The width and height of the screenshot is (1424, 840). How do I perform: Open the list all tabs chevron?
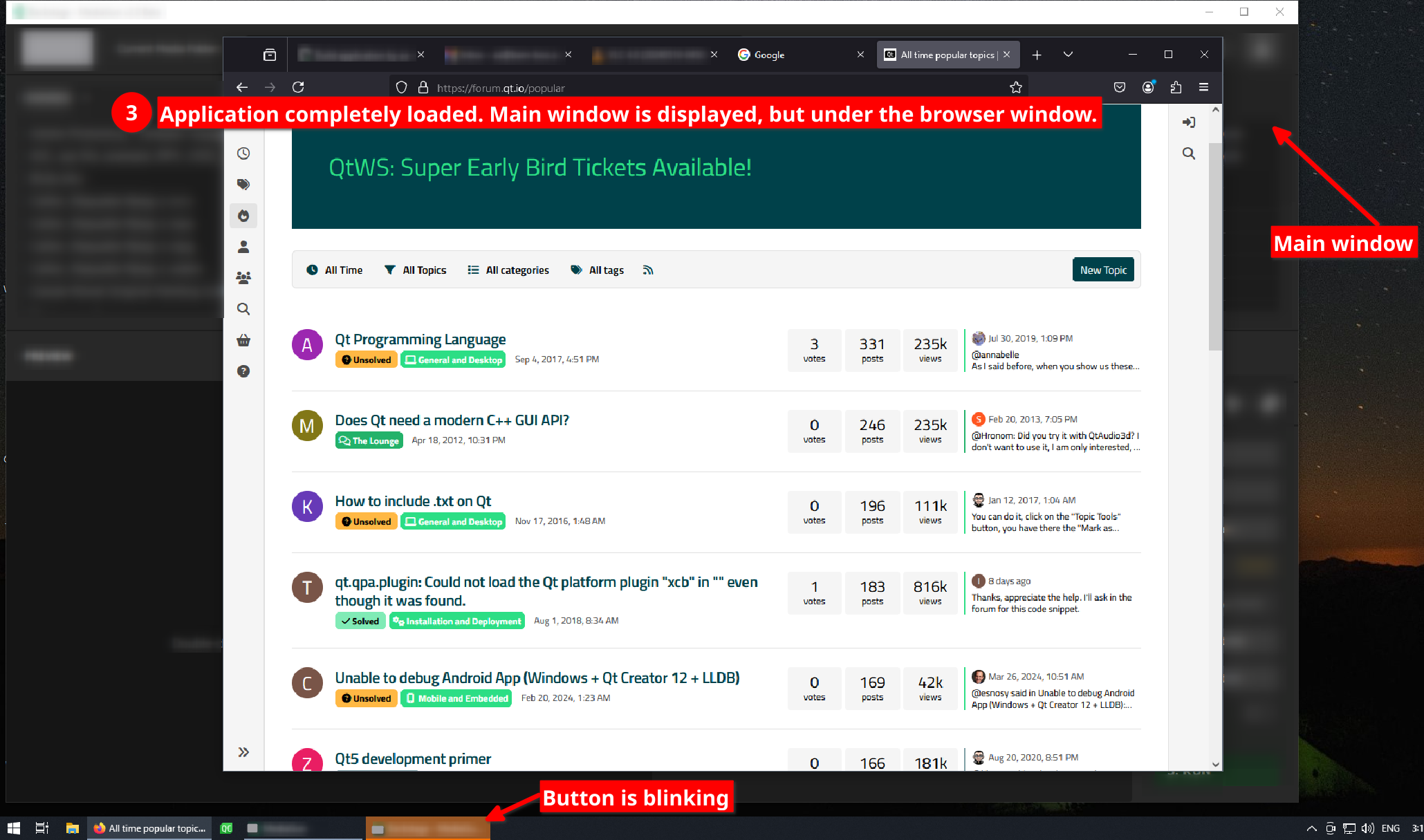(x=1068, y=55)
